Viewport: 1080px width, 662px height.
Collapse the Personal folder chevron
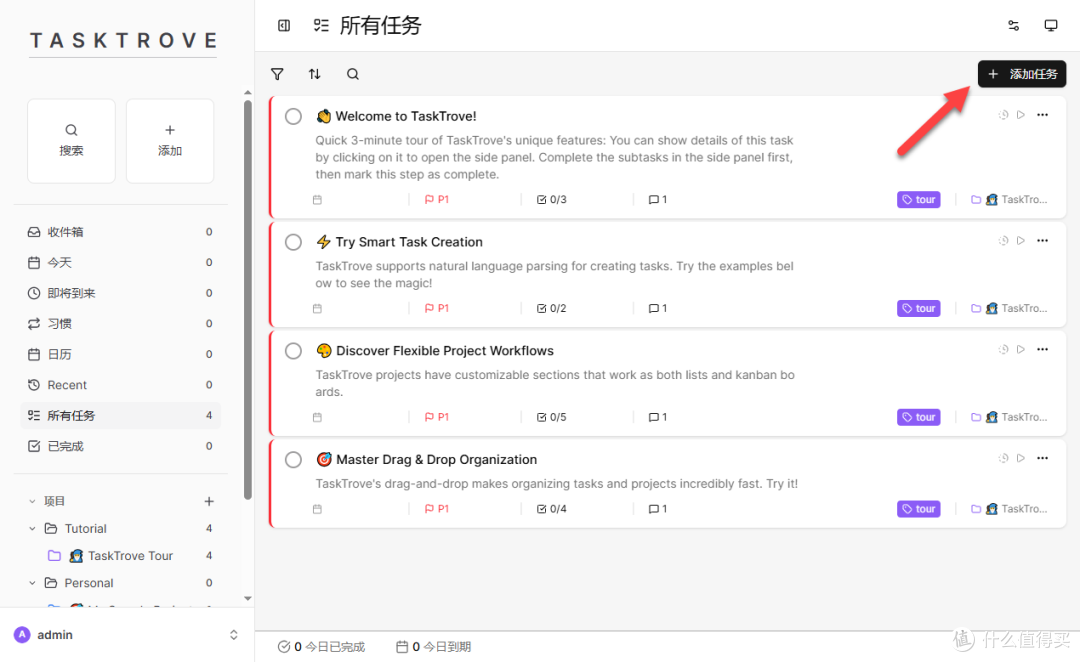tap(32, 583)
